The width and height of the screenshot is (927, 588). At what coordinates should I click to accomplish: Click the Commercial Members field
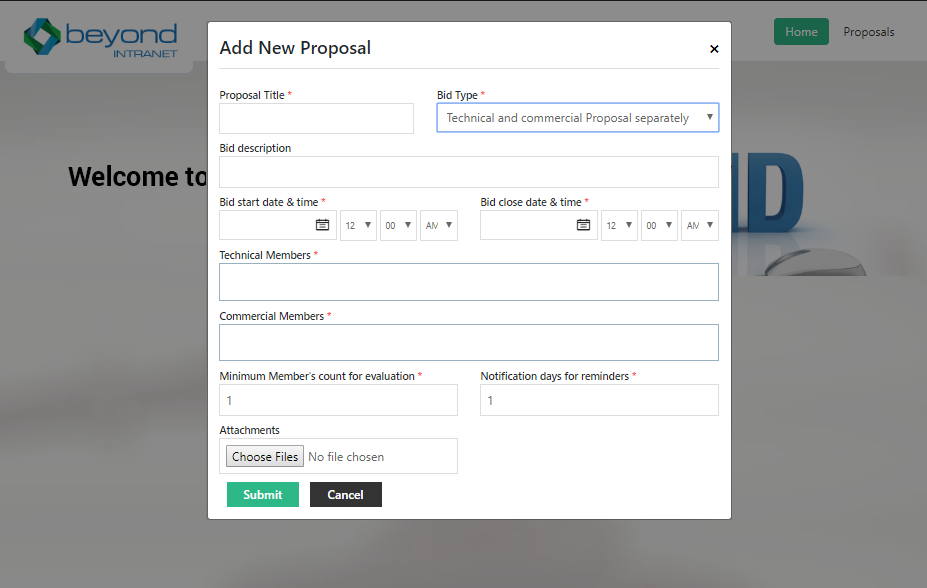(468, 342)
